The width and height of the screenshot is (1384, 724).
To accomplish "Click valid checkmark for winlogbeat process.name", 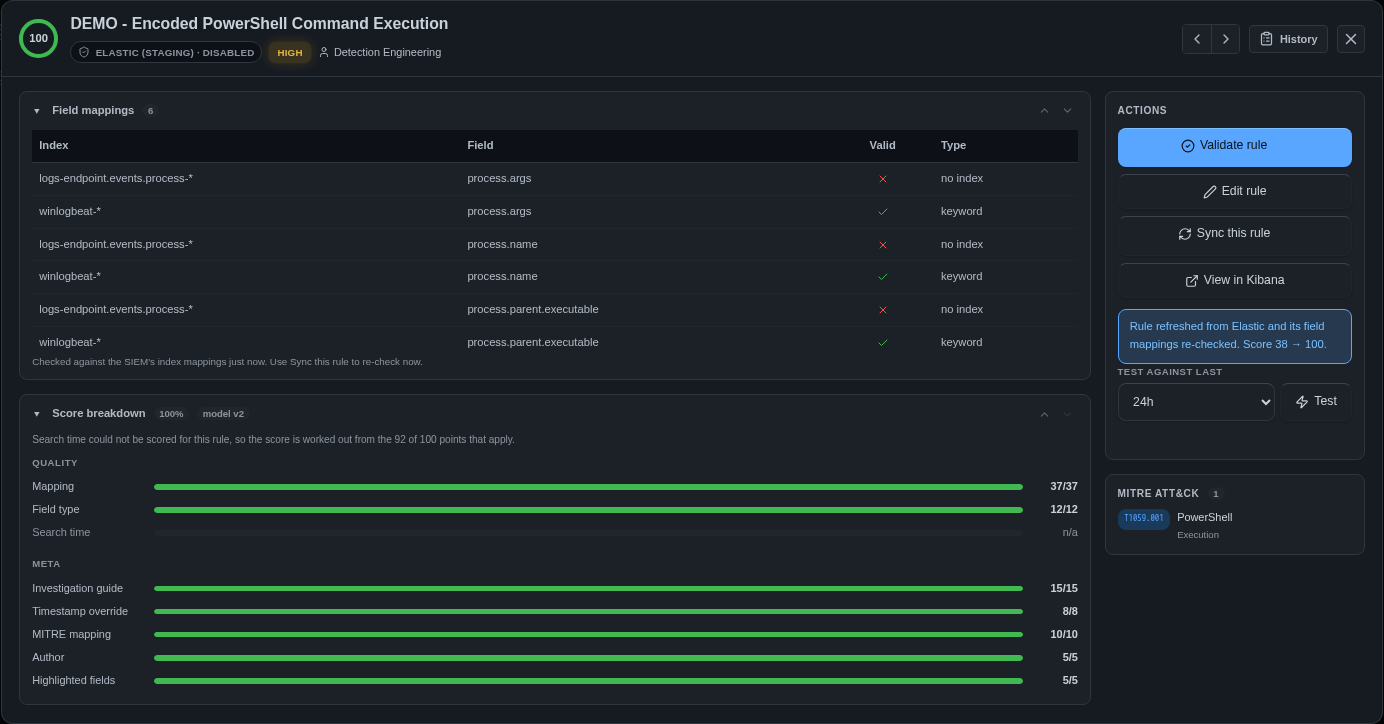I will click(x=883, y=277).
